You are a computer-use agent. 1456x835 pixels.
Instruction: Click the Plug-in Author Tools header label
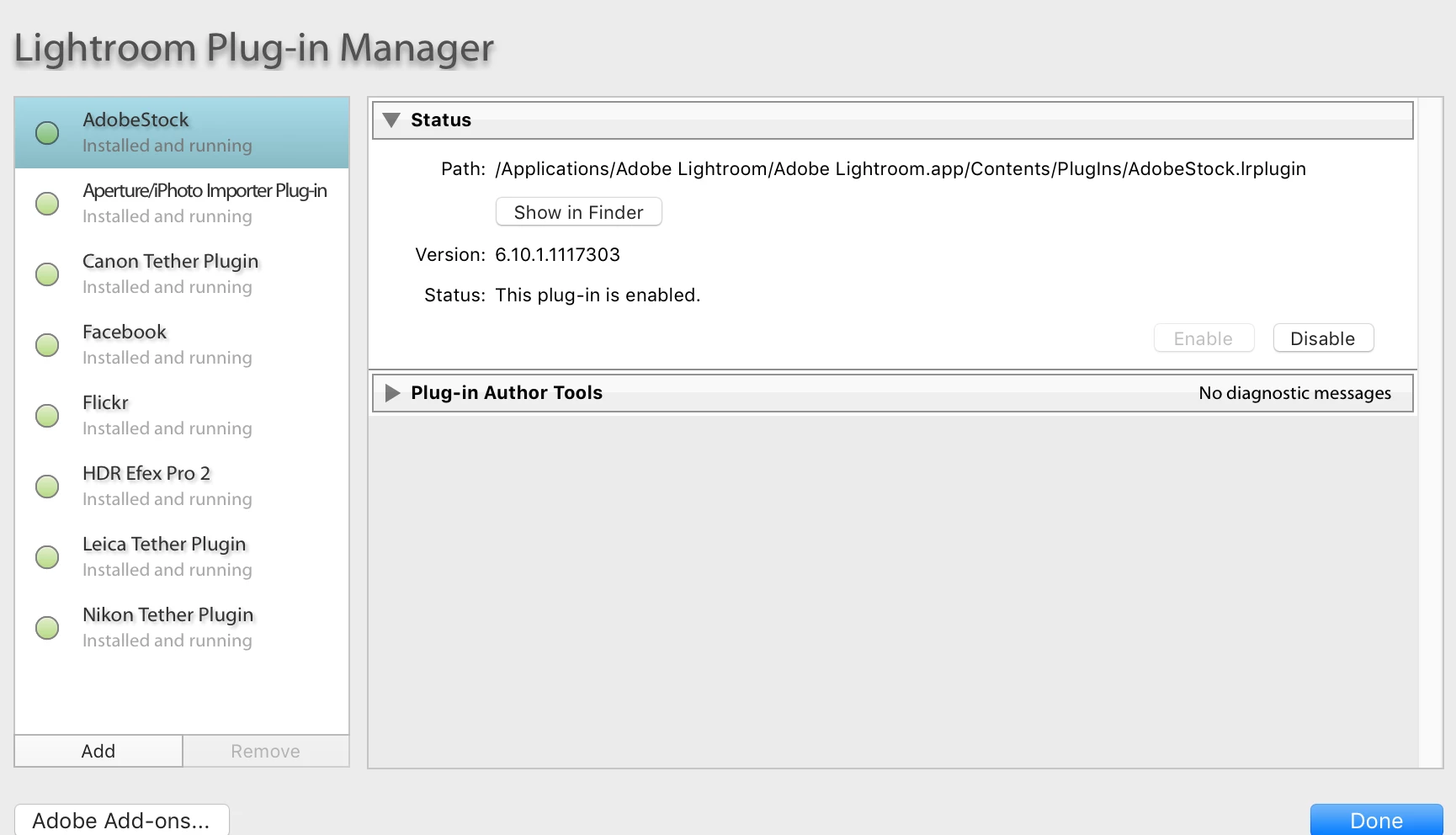(507, 393)
